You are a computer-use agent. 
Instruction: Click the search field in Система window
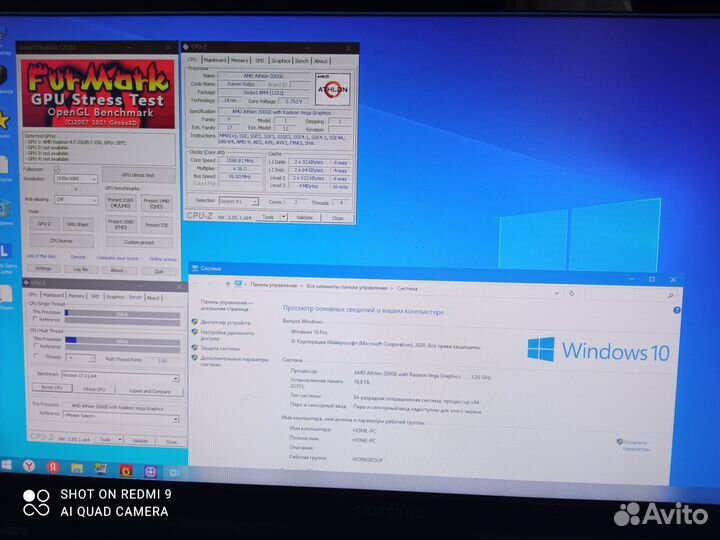pyautogui.click(x=628, y=296)
